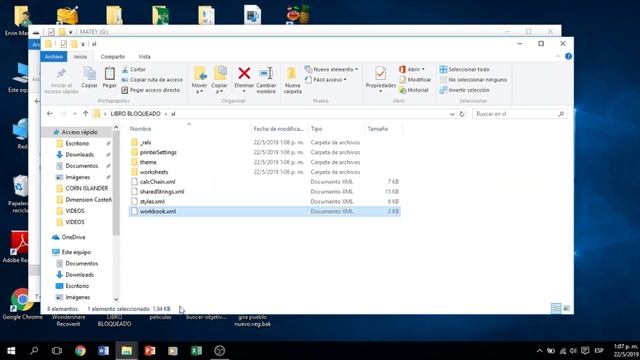Screen dimensions: 640x360
Task: Sort by the Nombre column header
Action: (x=189, y=129)
